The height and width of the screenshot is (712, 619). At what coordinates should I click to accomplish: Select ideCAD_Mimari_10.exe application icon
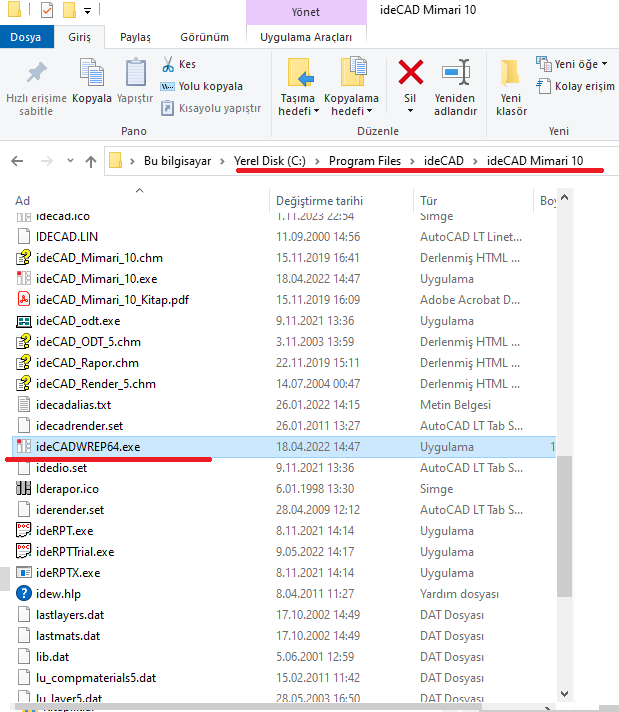[24, 279]
